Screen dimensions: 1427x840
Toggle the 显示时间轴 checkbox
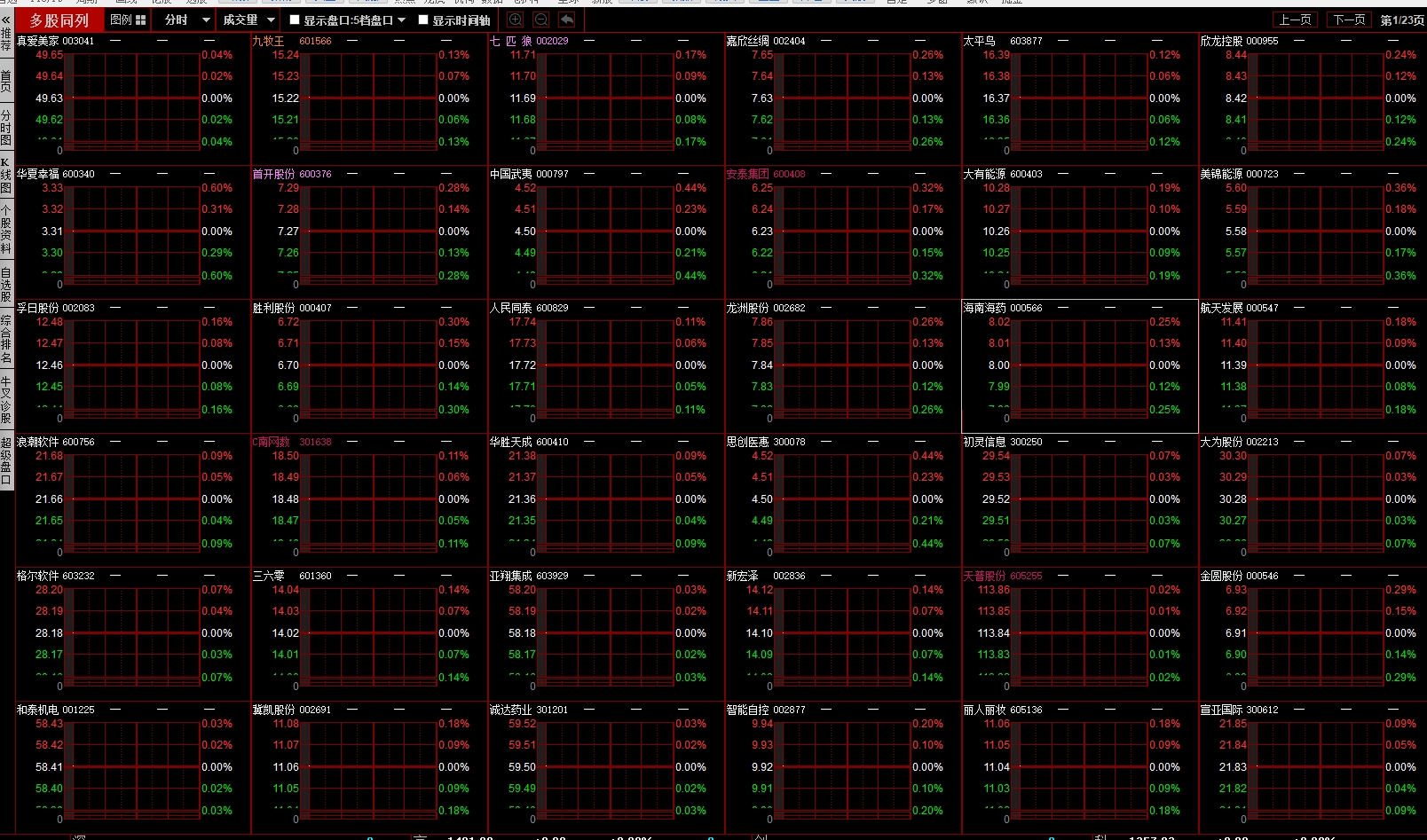coord(423,20)
